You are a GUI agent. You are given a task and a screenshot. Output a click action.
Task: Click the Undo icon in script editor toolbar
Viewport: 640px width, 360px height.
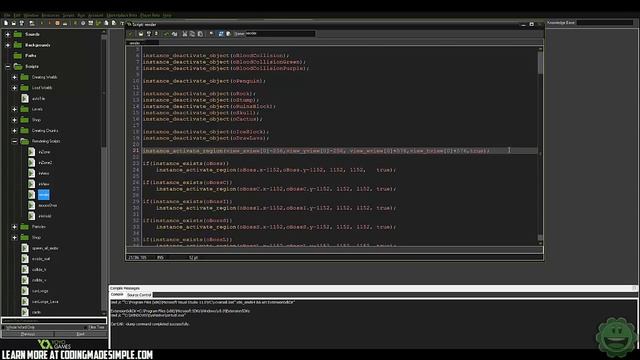point(166,34)
